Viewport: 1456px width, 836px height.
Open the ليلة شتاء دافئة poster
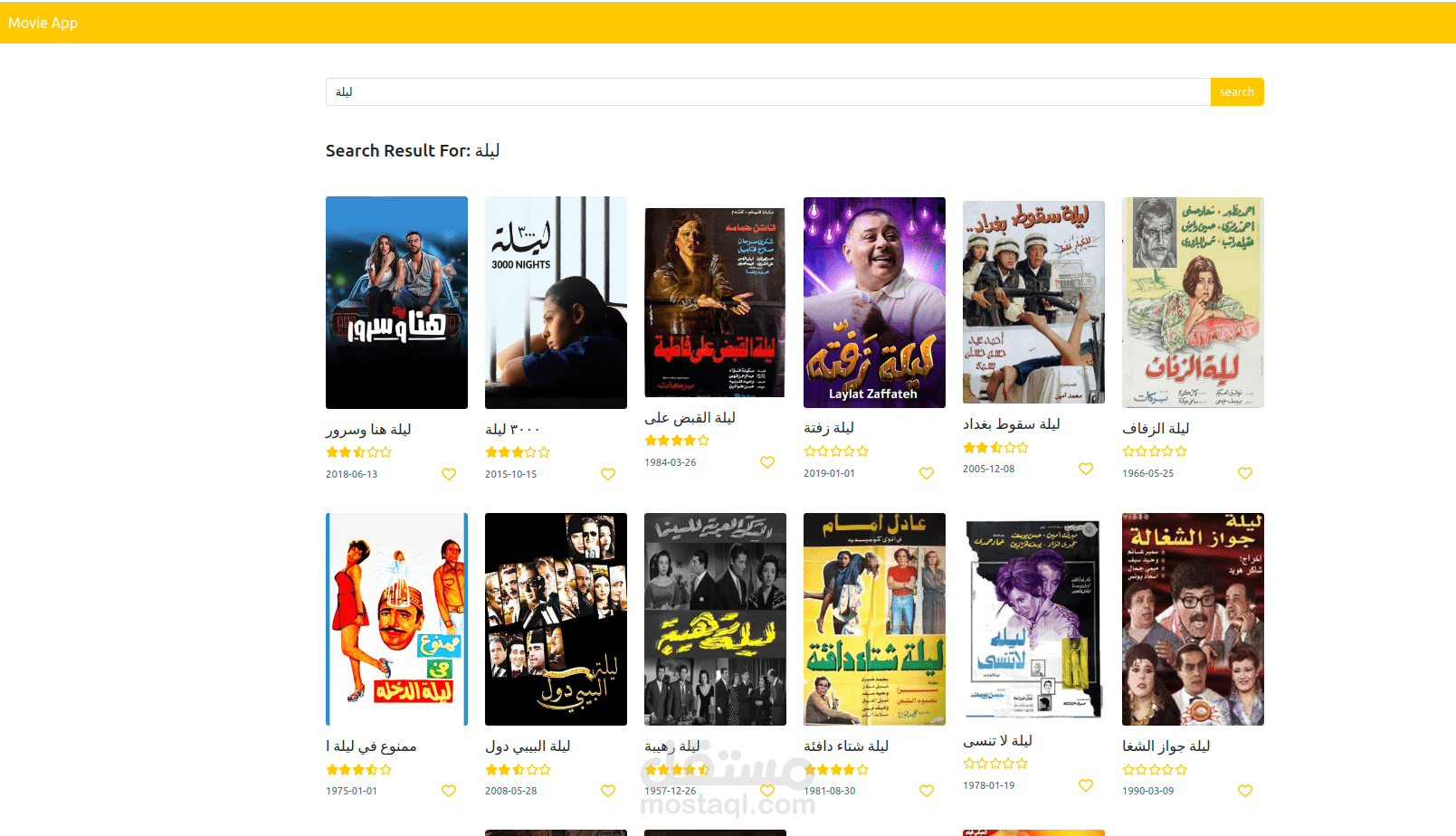pyautogui.click(x=874, y=619)
